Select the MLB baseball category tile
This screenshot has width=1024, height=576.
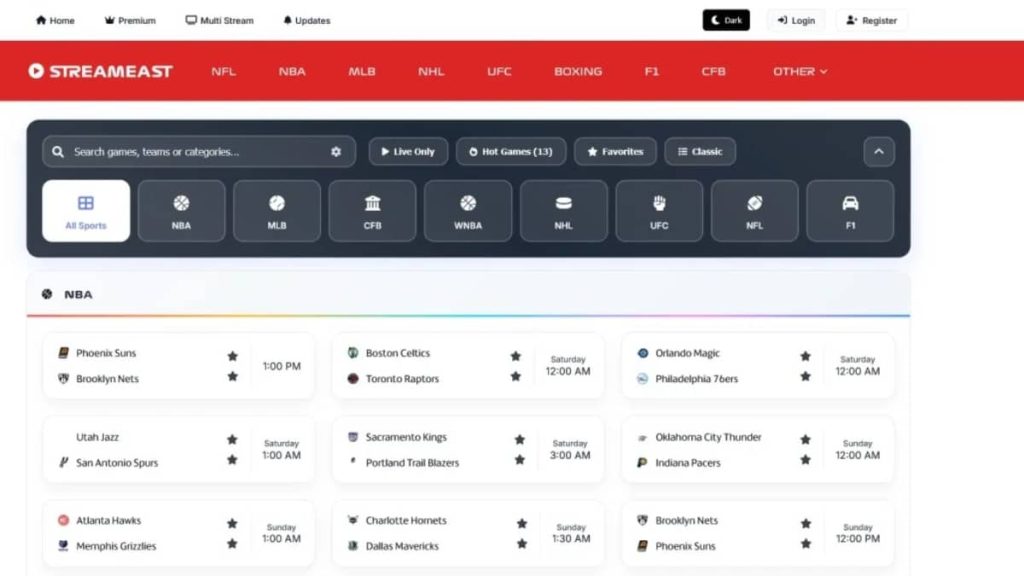(x=277, y=211)
